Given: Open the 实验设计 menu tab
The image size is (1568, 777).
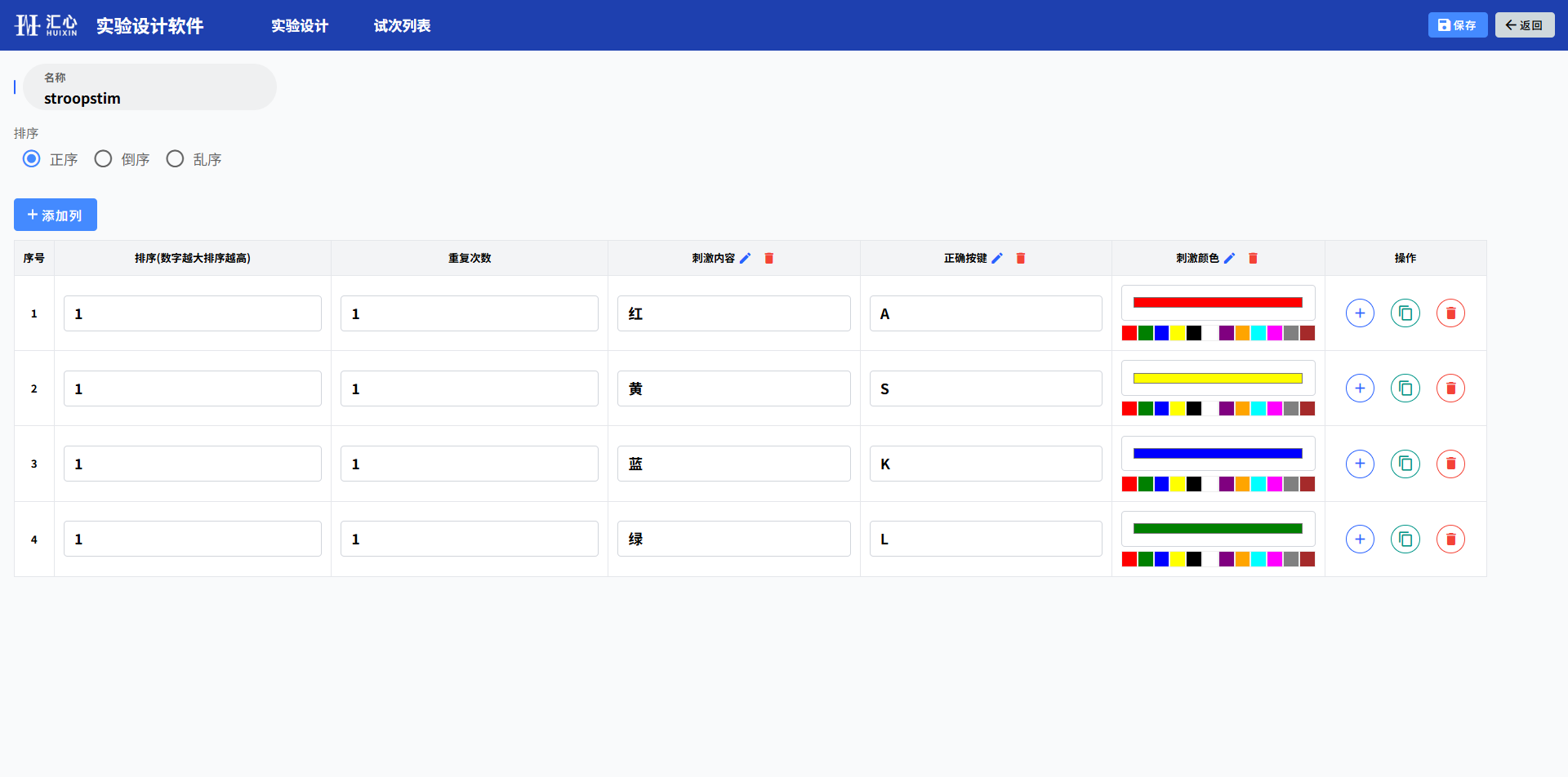Looking at the screenshot, I should 300,25.
